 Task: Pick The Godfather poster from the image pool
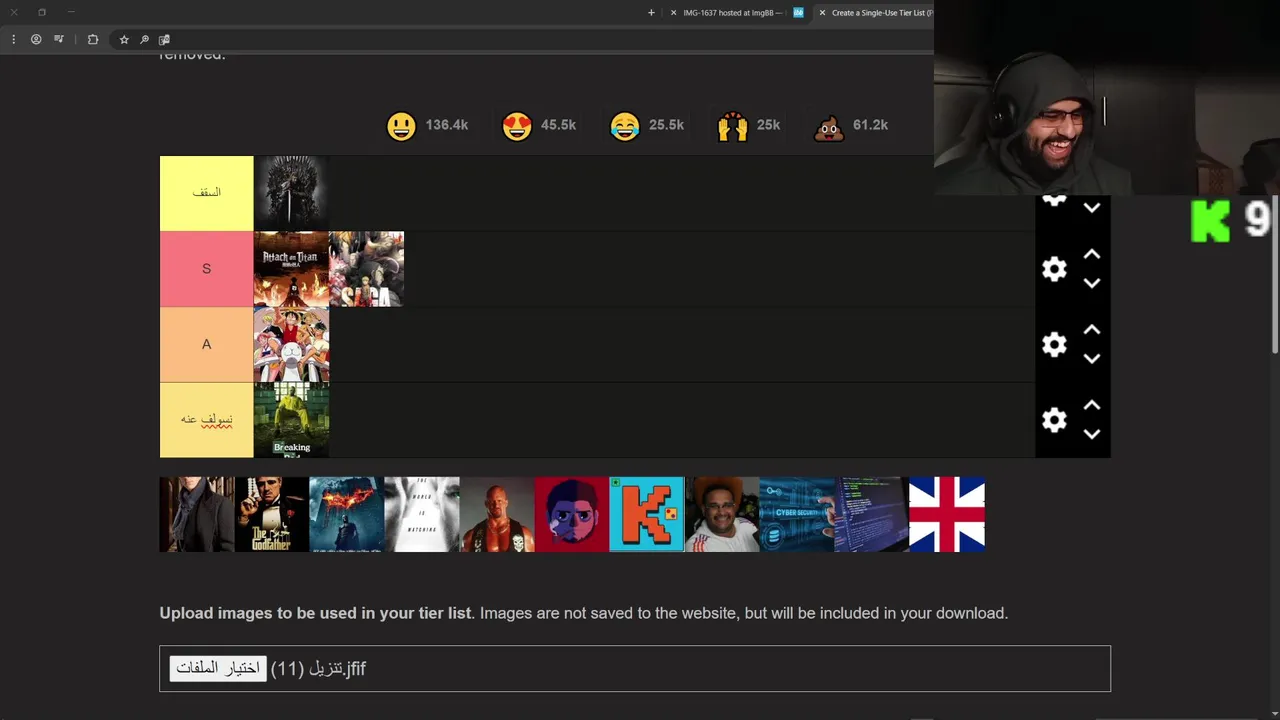pos(272,514)
